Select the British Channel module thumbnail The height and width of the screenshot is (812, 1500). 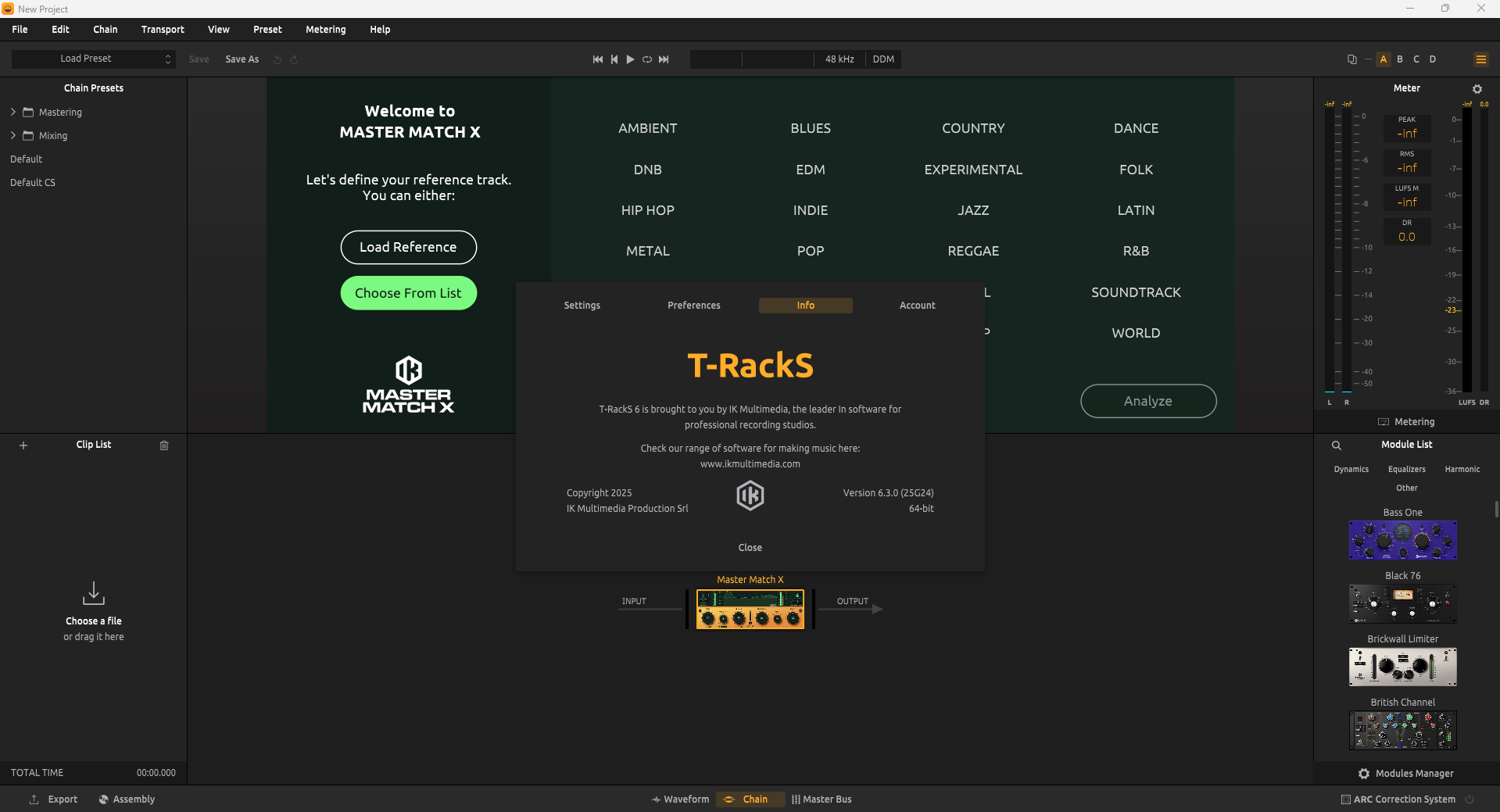click(1403, 730)
